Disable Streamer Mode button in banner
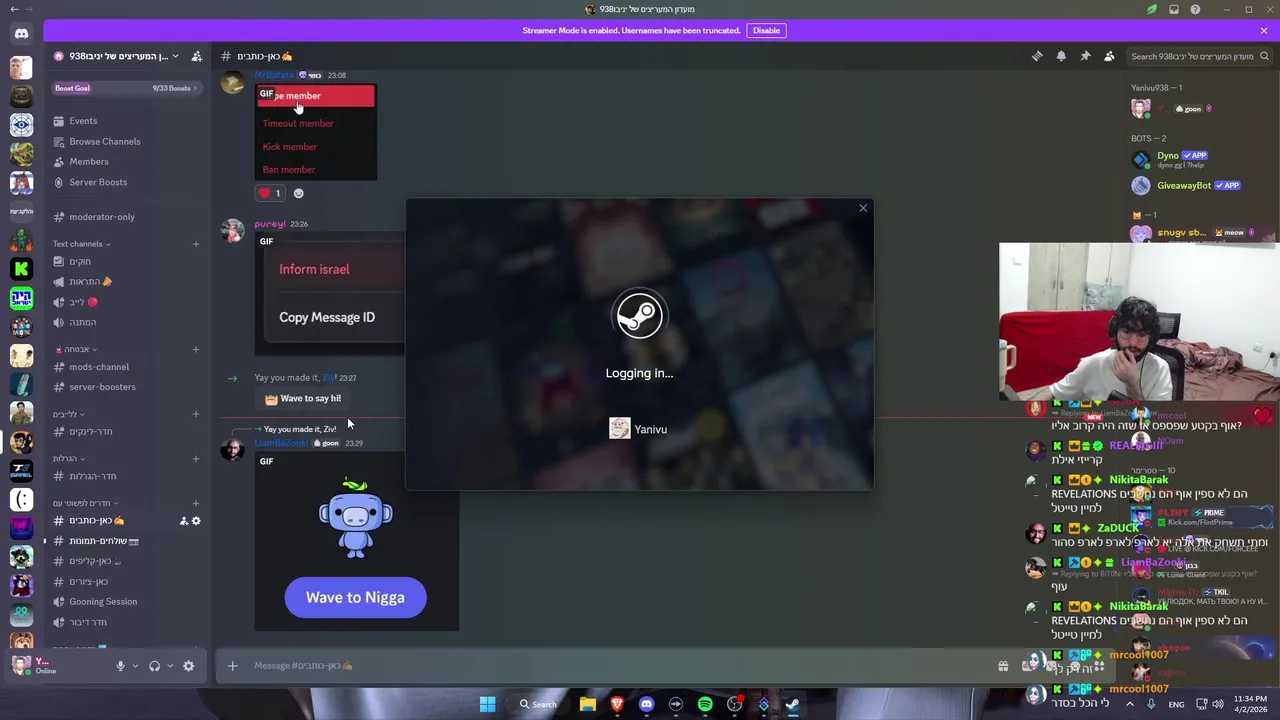This screenshot has height=720, width=1280. (766, 30)
